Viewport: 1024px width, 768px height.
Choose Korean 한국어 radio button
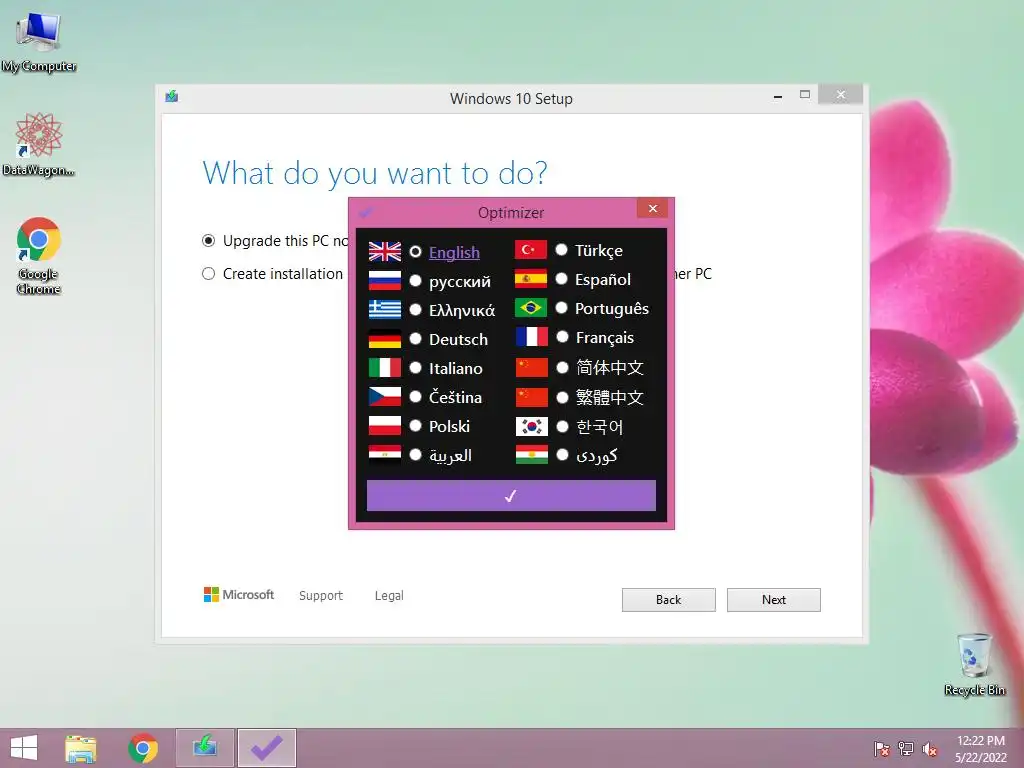point(562,426)
